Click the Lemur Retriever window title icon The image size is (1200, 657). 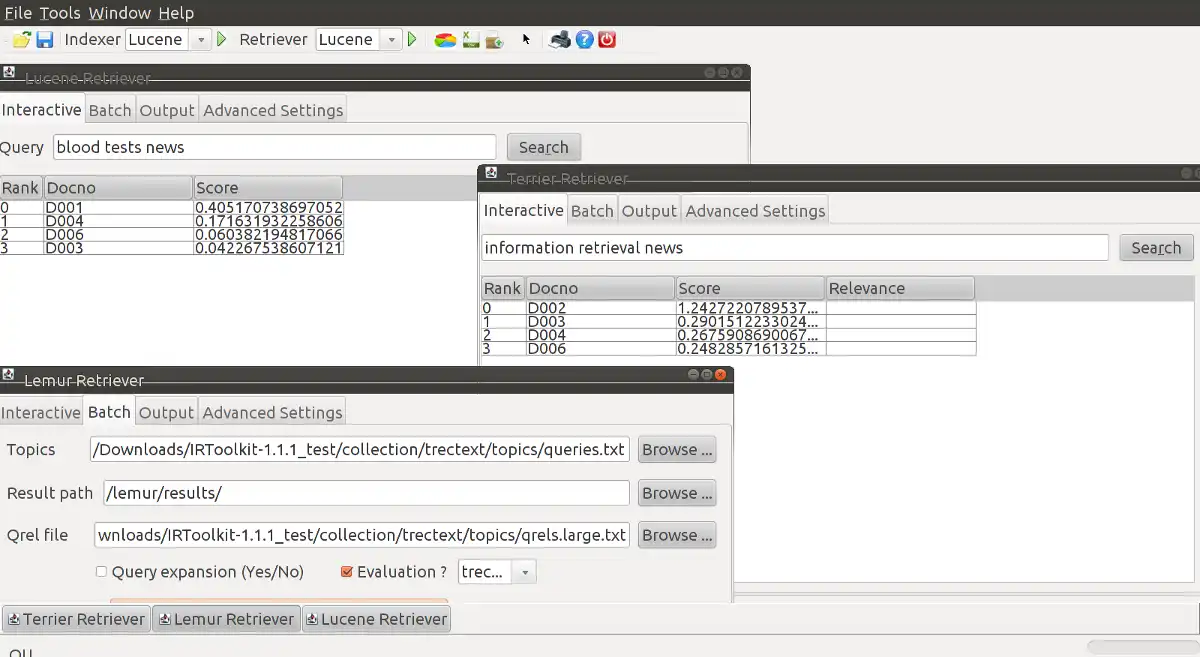9,375
